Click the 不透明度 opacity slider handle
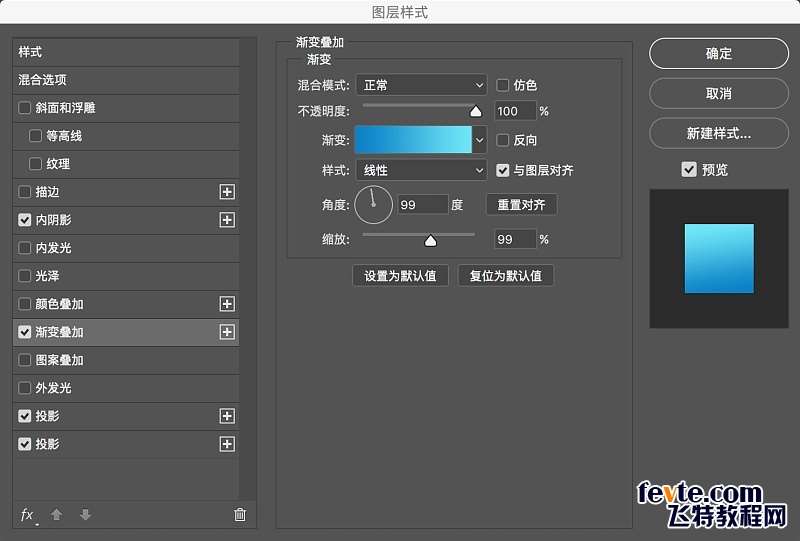Viewport: 800px width, 541px height. click(476, 111)
